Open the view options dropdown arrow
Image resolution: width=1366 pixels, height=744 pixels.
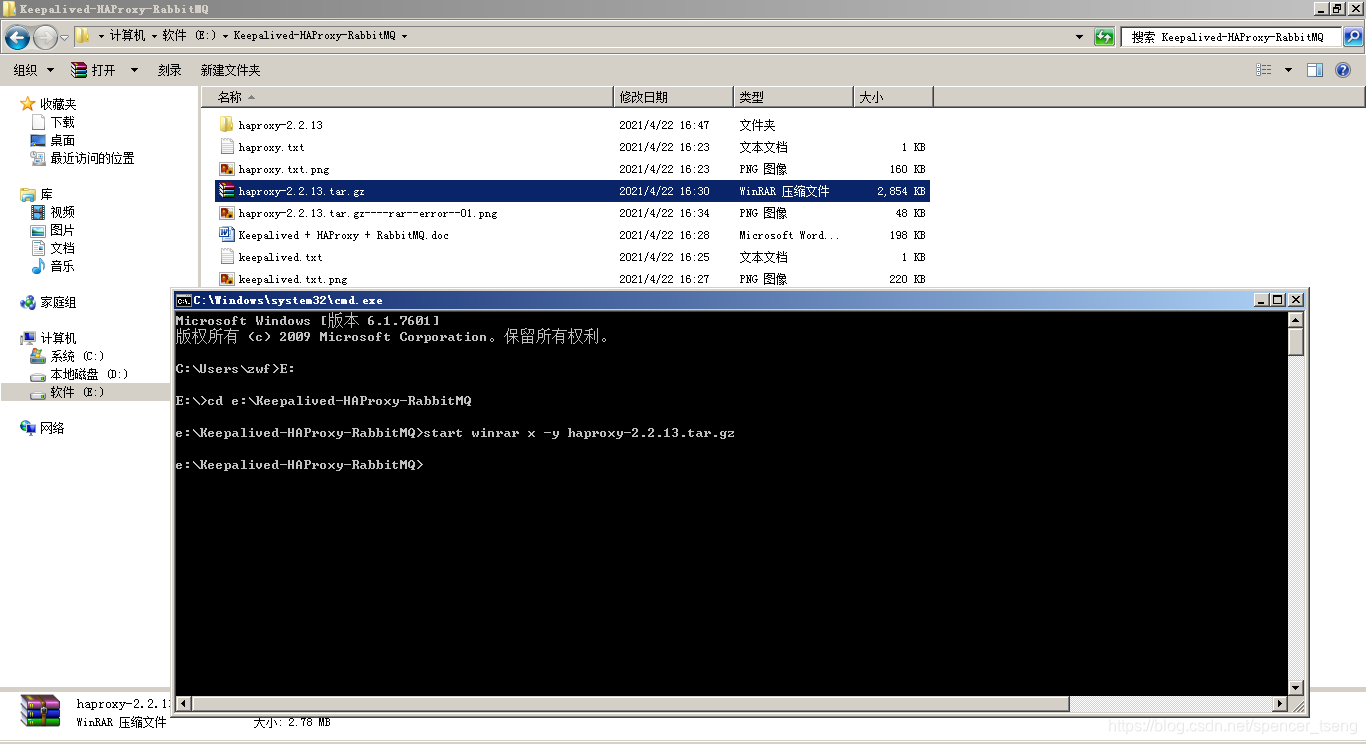pos(1288,70)
